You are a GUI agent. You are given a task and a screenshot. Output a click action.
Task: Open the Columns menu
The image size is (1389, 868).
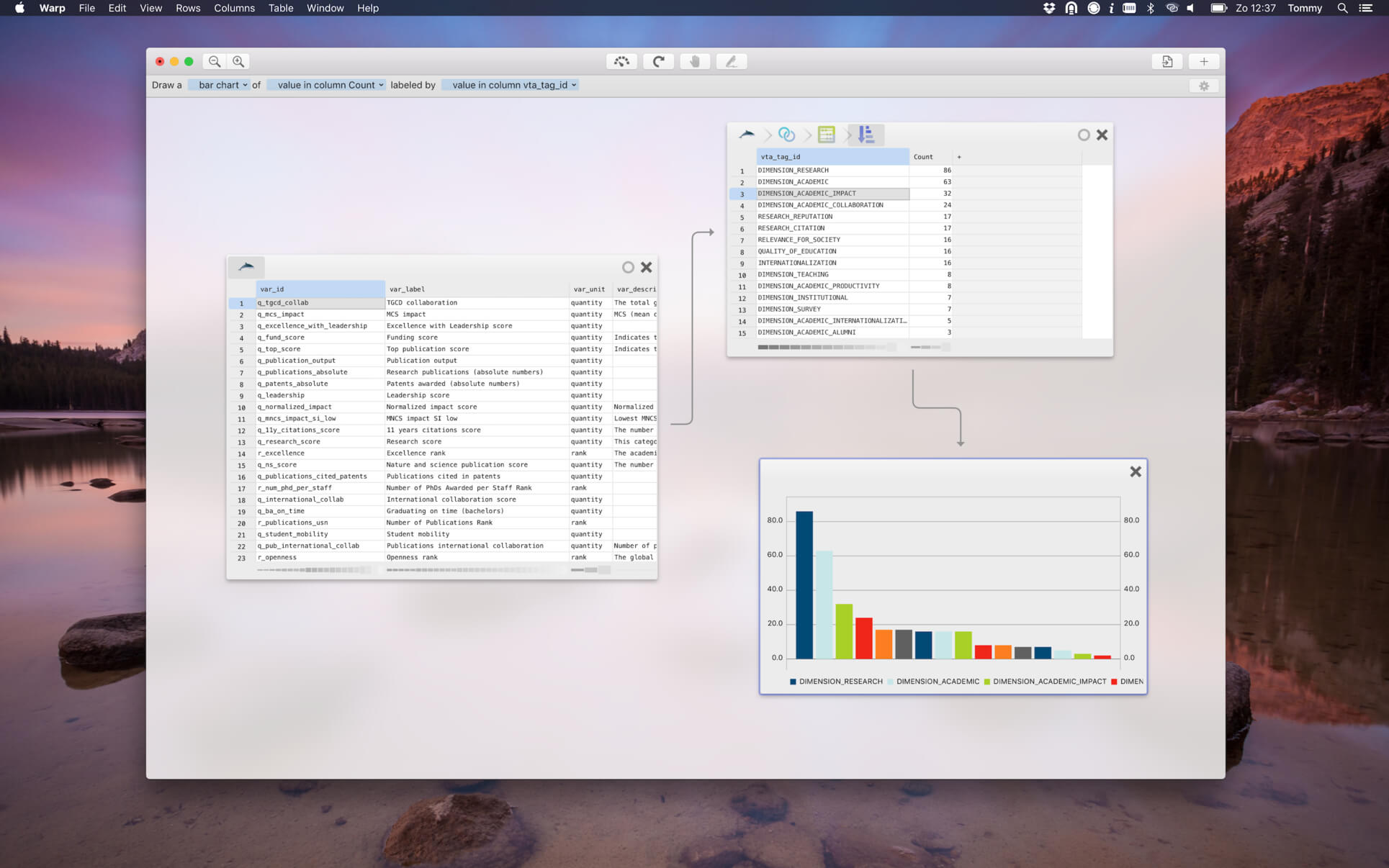[234, 8]
